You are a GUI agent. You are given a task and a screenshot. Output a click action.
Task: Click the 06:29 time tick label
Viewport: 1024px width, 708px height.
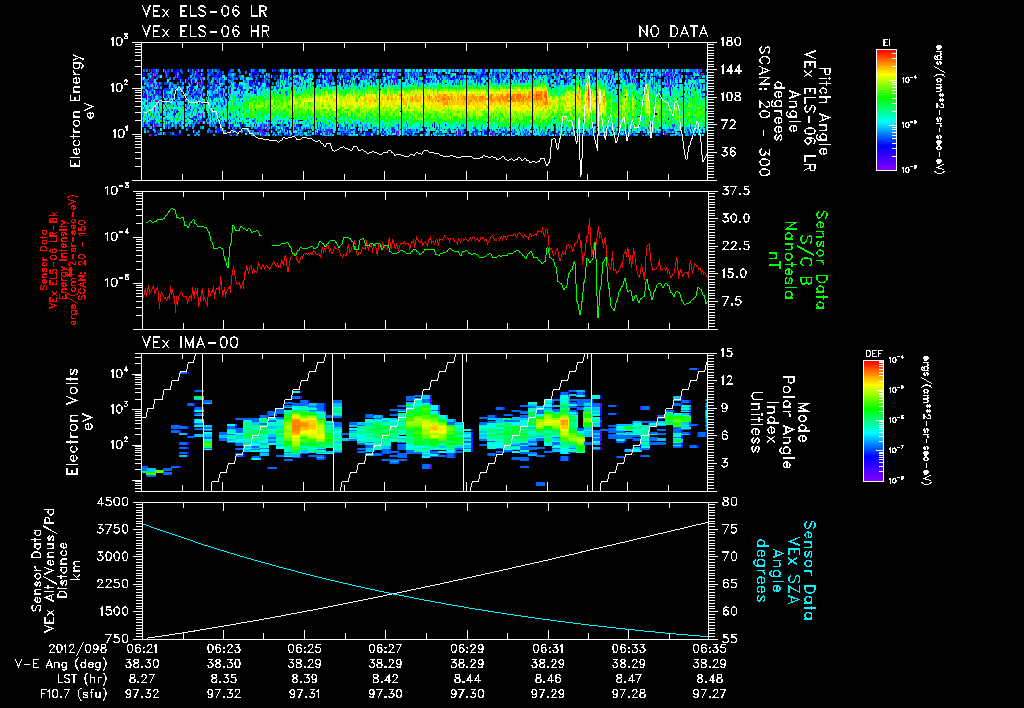[x=466, y=650]
